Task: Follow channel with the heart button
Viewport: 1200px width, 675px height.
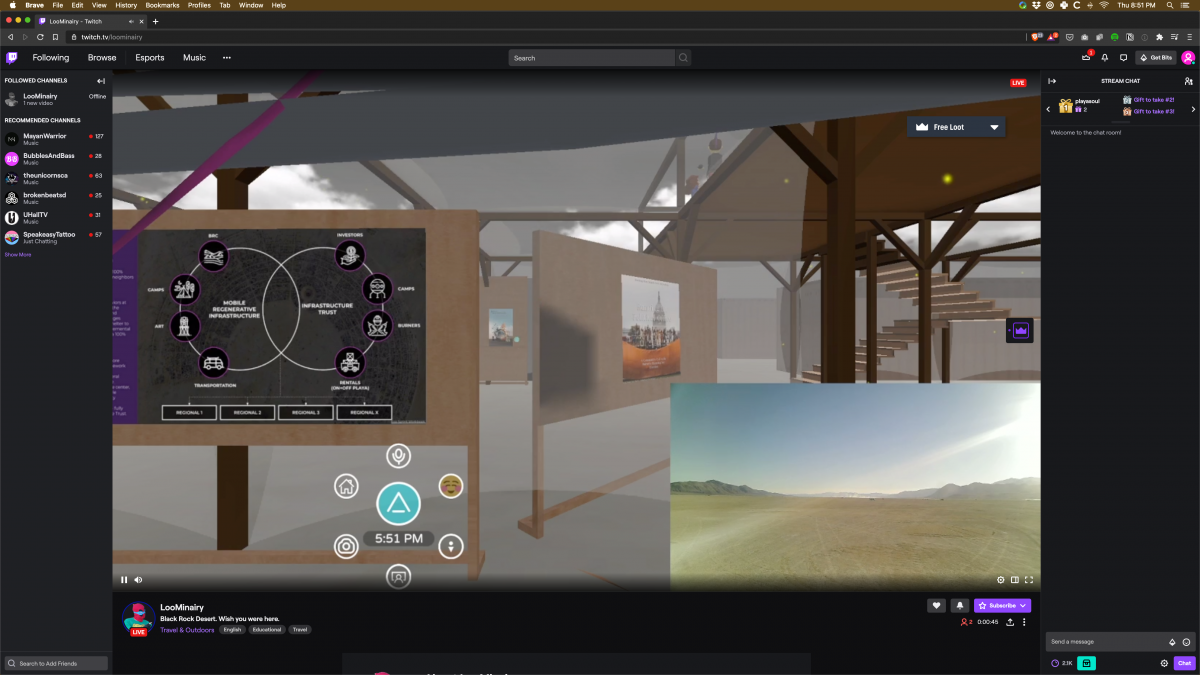Action: [x=936, y=605]
